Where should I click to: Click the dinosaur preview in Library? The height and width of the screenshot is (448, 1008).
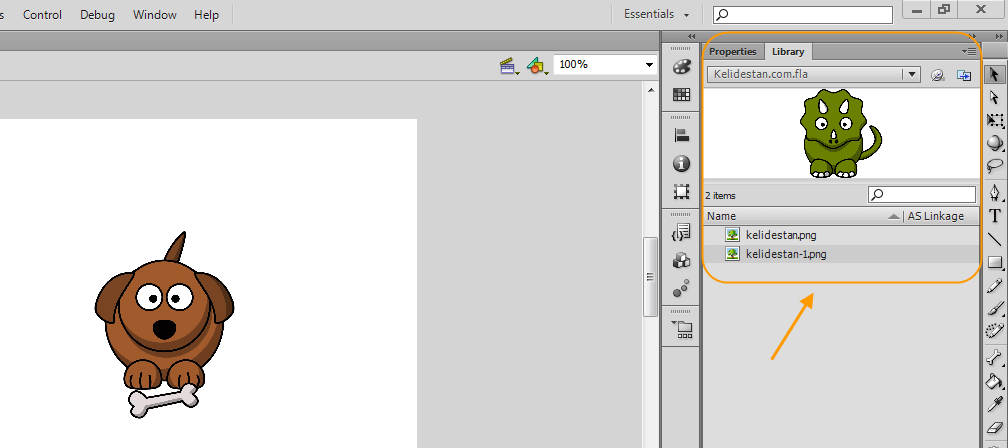click(x=840, y=134)
